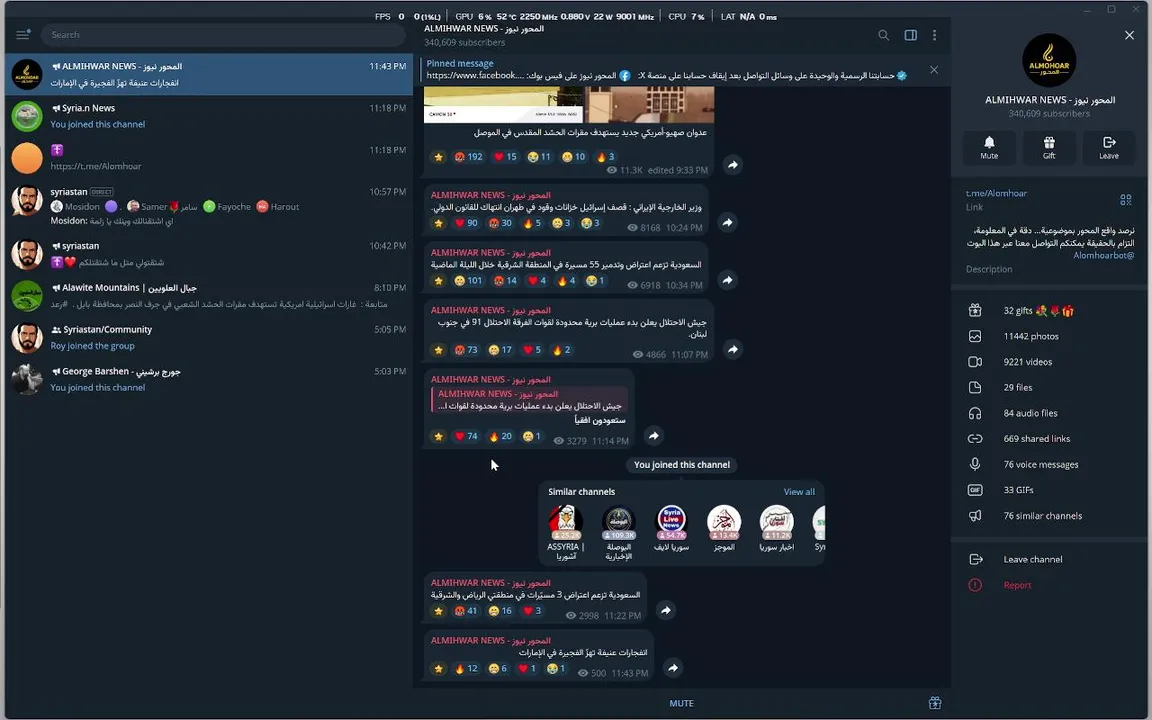Report this channel

coord(1049,586)
